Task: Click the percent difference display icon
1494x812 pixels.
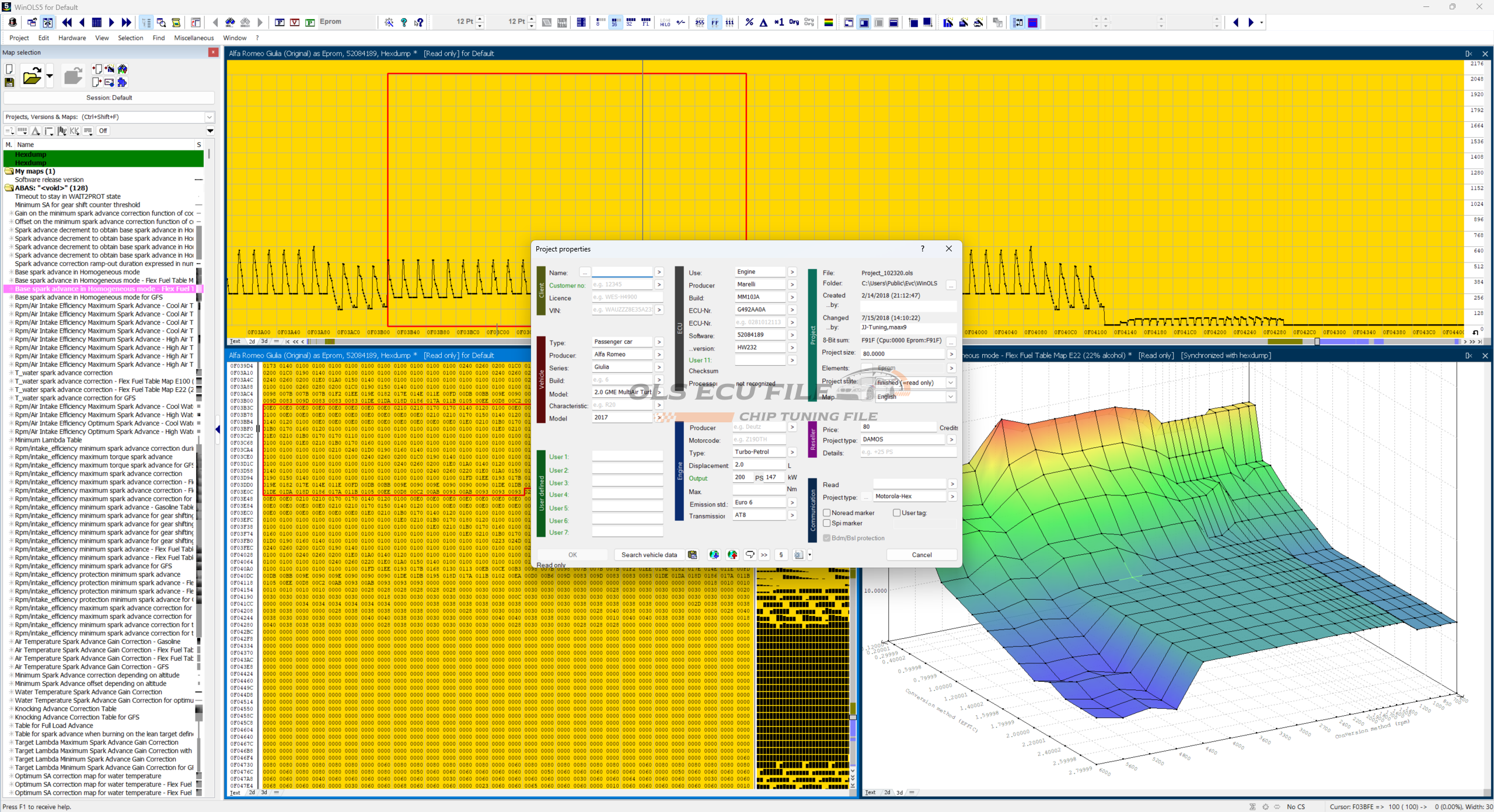Action: click(x=749, y=23)
